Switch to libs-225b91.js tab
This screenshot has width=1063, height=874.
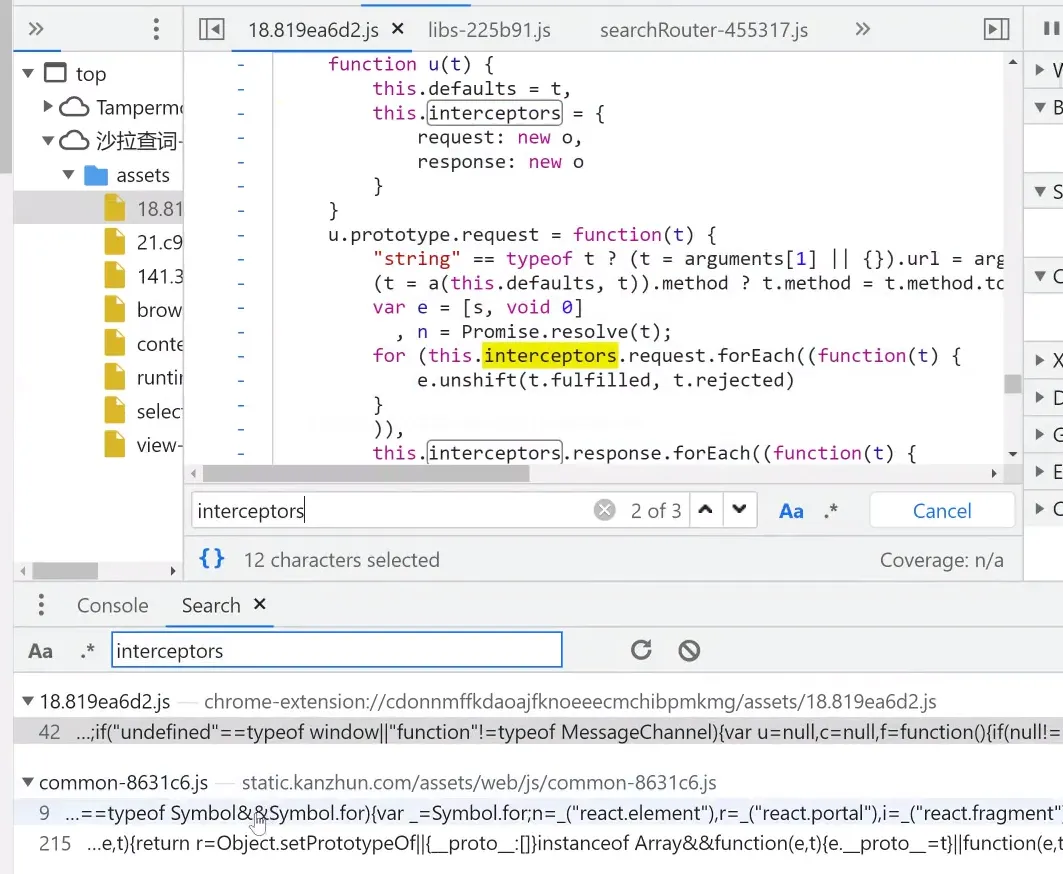pyautogui.click(x=489, y=30)
